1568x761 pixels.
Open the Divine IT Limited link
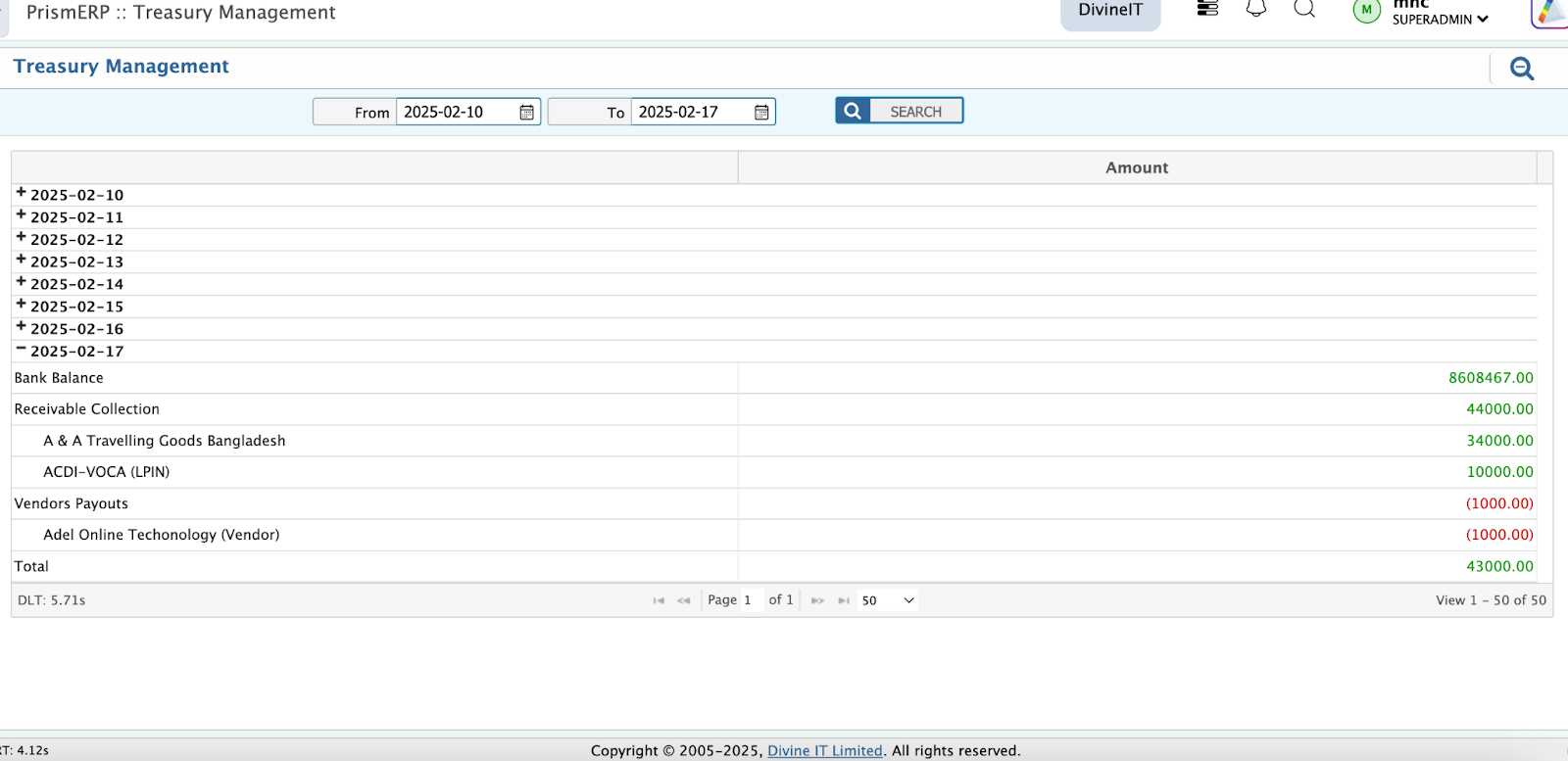click(x=824, y=750)
